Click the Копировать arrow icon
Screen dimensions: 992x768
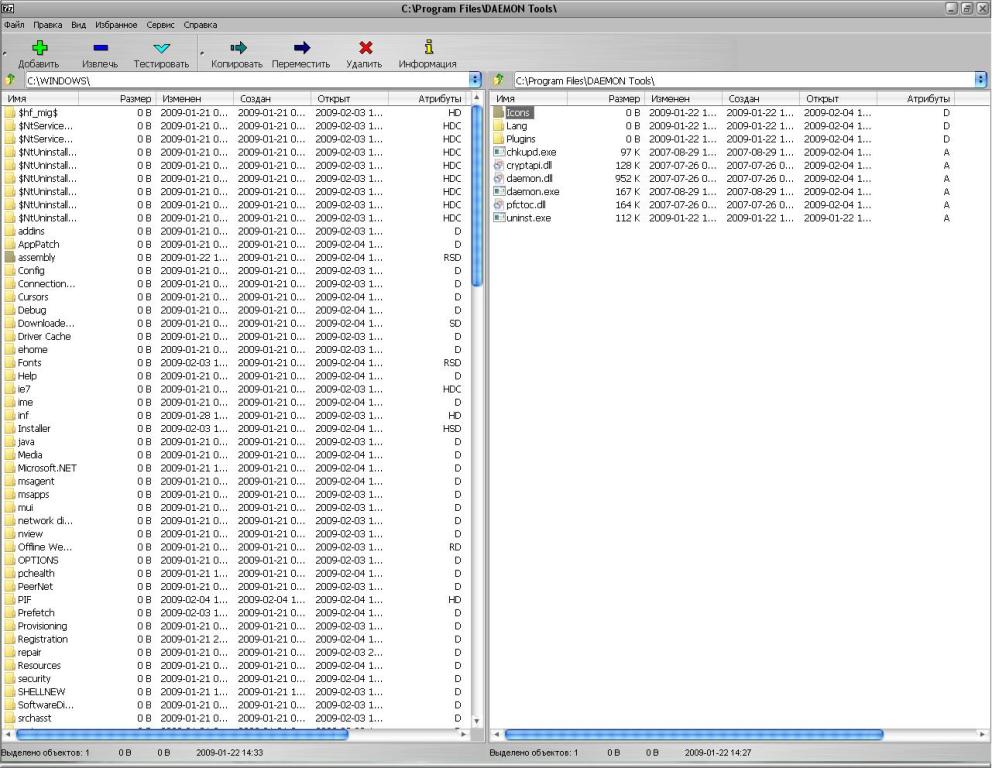239,47
